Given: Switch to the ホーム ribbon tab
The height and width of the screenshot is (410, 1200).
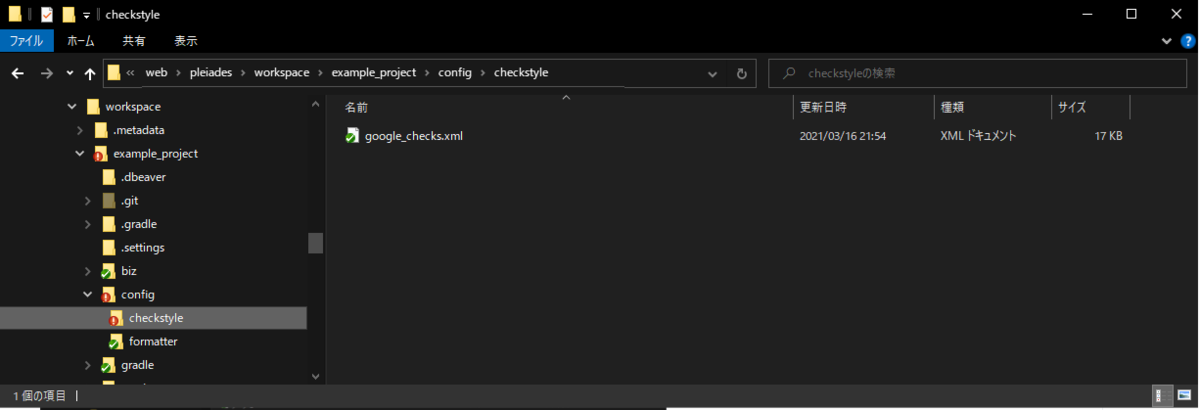Looking at the screenshot, I should (x=81, y=41).
